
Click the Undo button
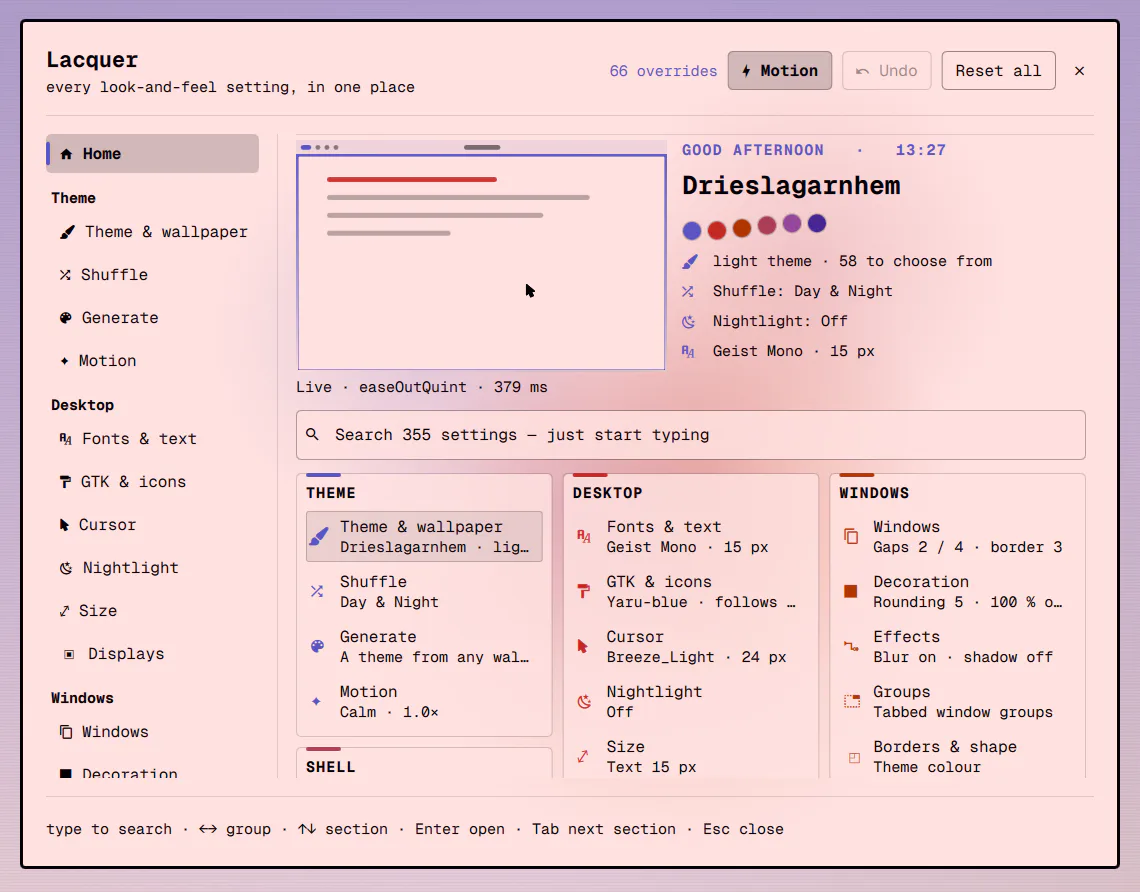tap(886, 71)
